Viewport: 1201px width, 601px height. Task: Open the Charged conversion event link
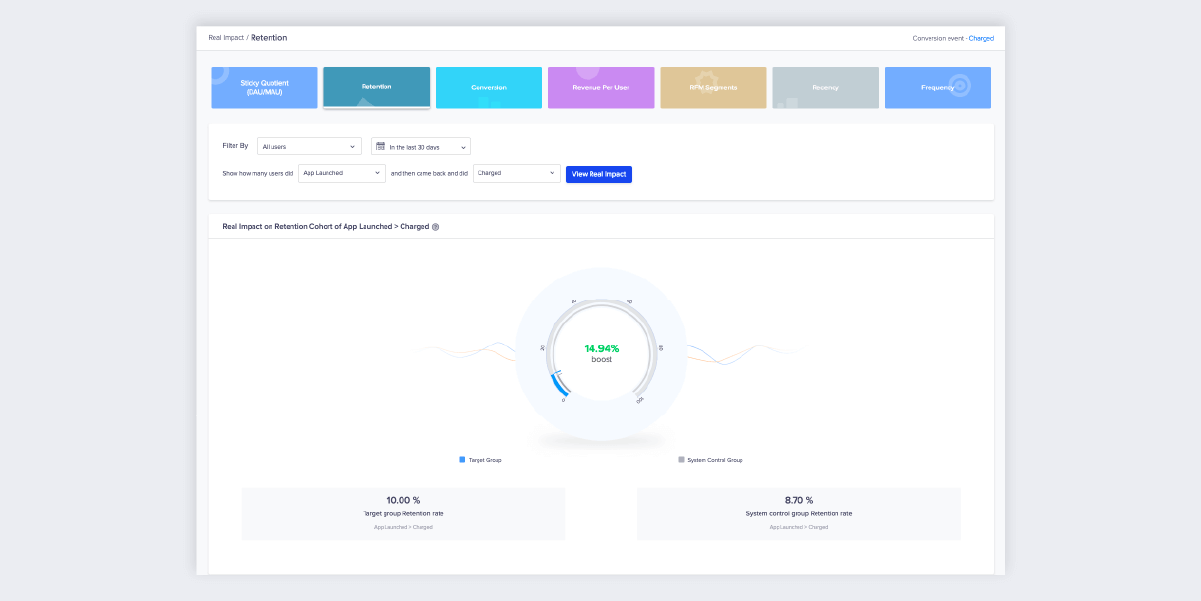click(981, 37)
